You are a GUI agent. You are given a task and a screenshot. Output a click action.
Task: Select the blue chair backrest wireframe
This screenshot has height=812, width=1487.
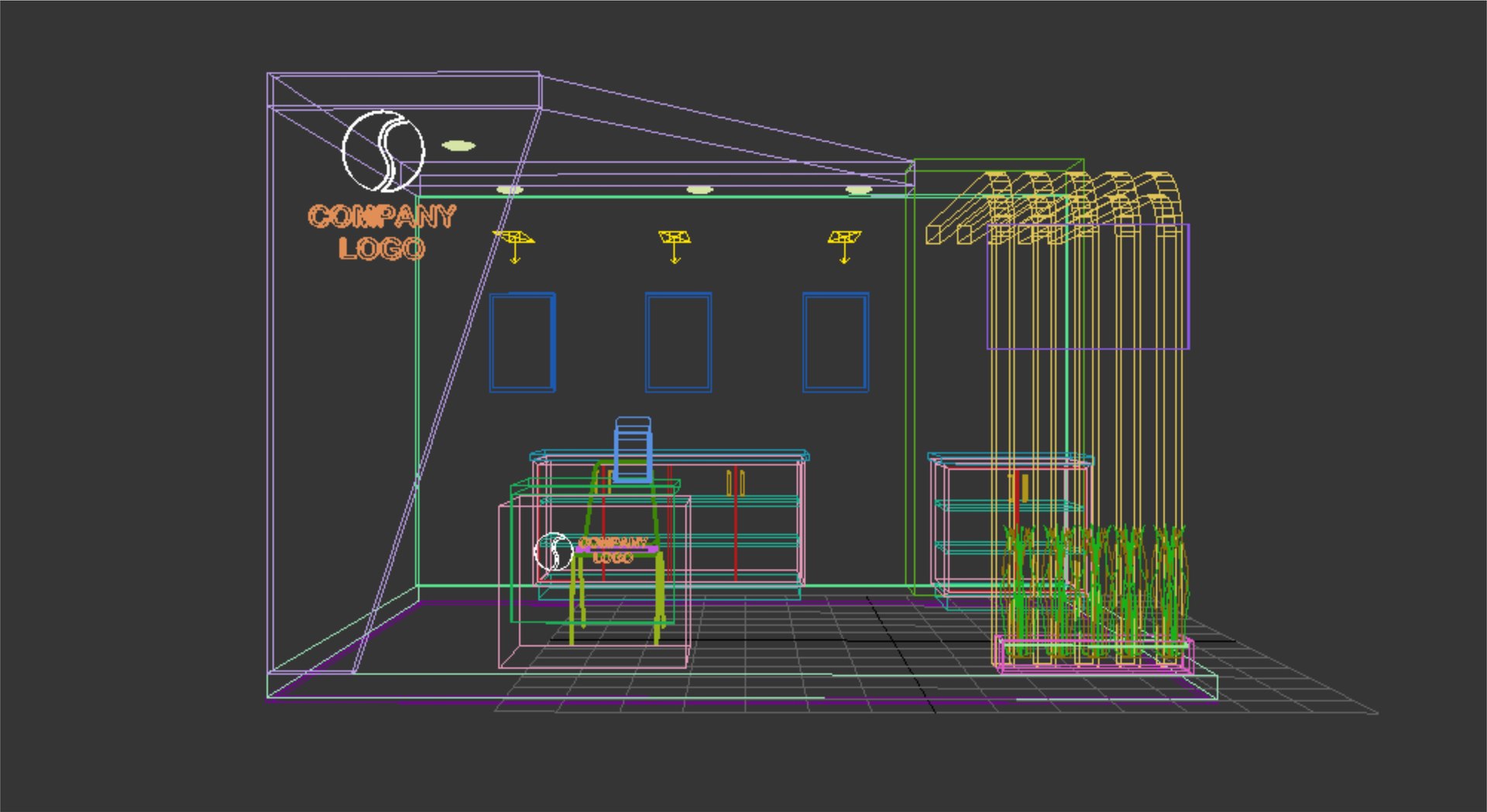634,449
